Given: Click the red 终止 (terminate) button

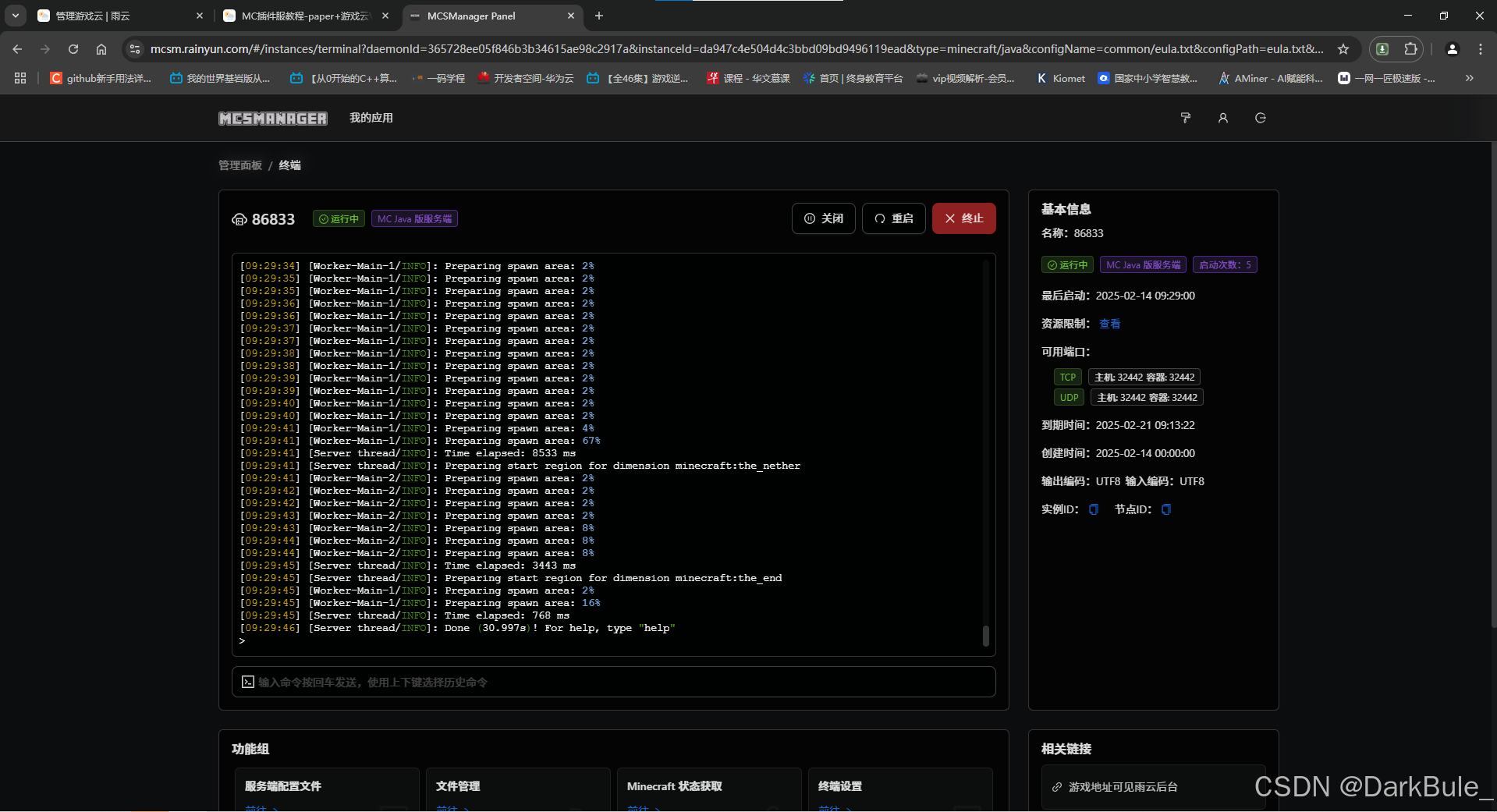Looking at the screenshot, I should coord(964,218).
